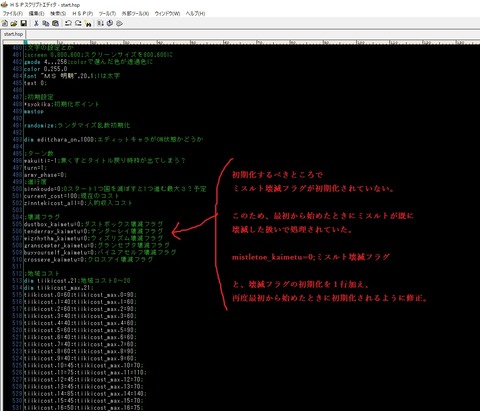Click the 'sinnkoudo=0' line
The width and height of the screenshot is (480, 411).
[x=115, y=189]
